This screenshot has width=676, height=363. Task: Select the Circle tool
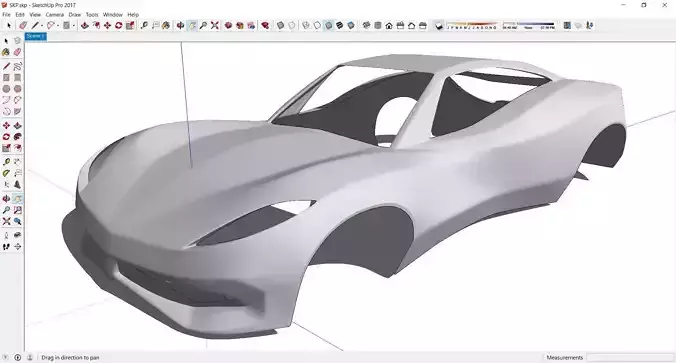click(x=6, y=89)
